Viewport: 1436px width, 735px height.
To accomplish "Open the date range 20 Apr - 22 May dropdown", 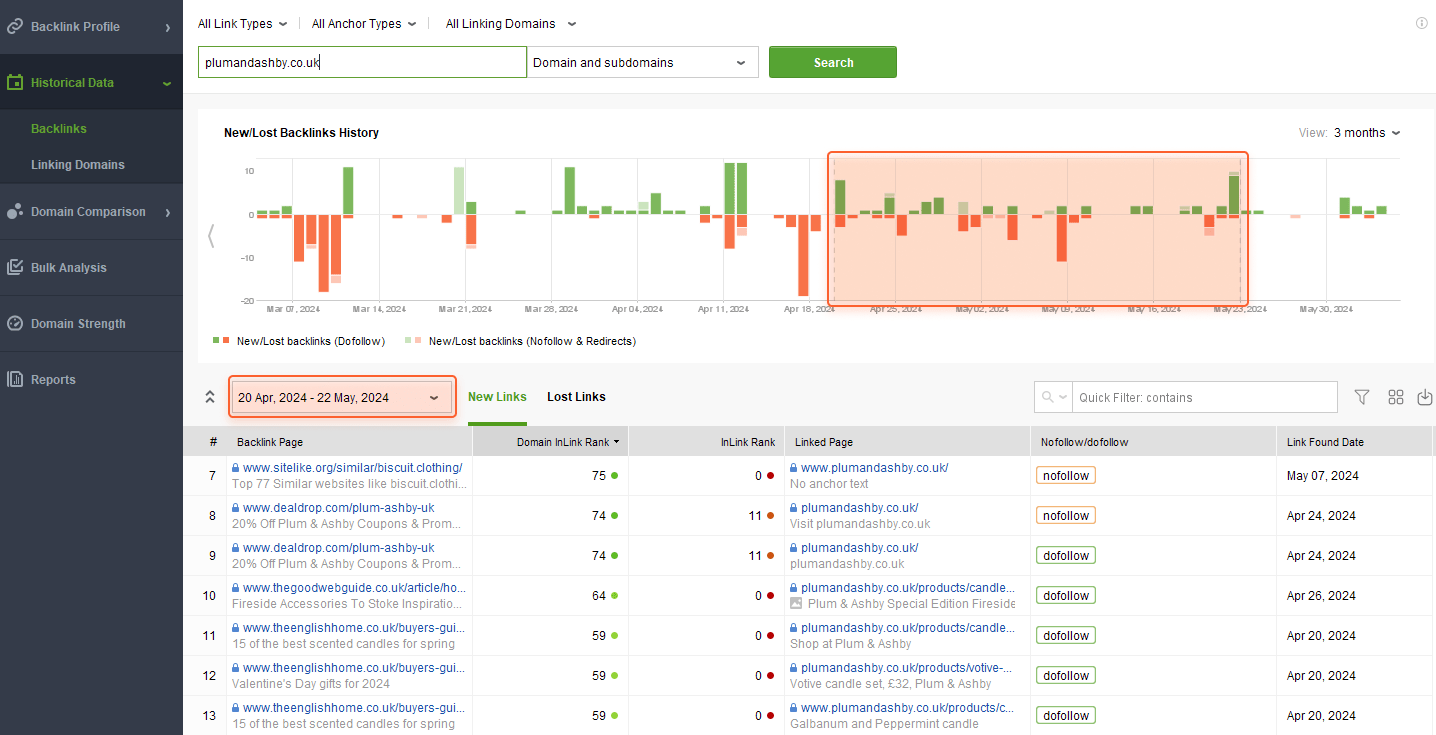I will pos(342,397).
